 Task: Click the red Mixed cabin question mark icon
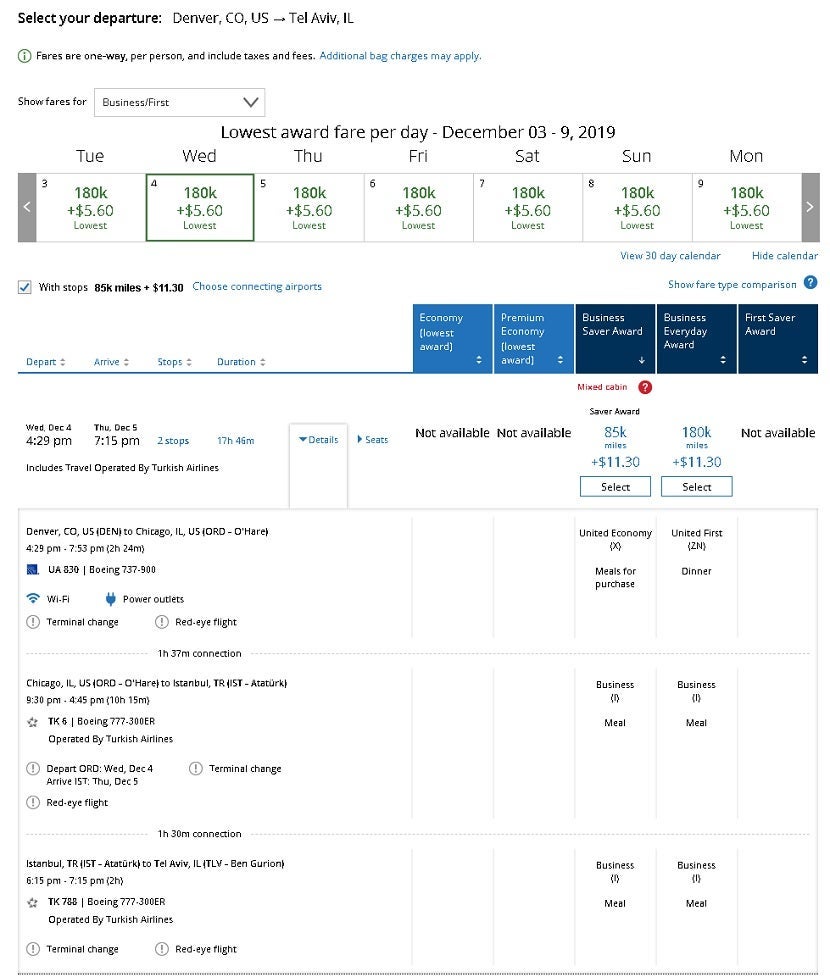point(645,388)
